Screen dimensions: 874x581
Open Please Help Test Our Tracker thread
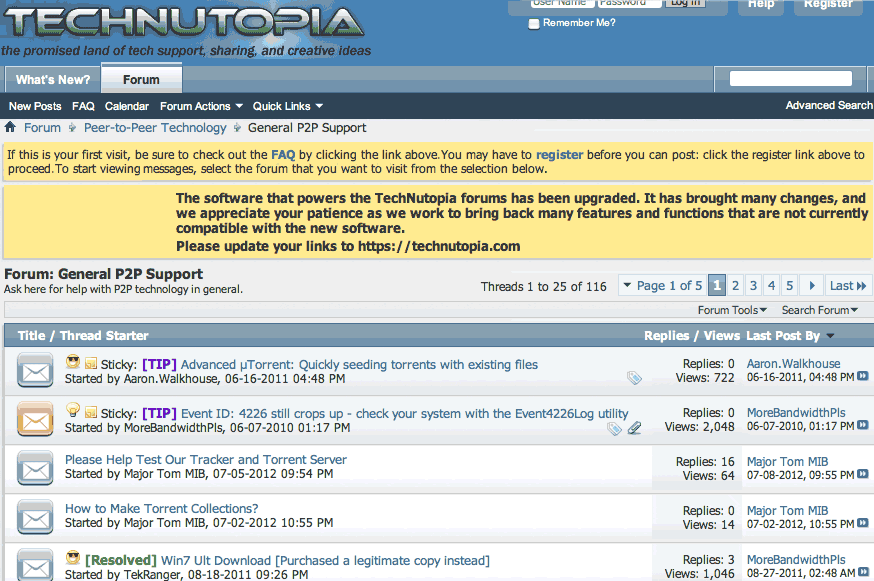206,460
